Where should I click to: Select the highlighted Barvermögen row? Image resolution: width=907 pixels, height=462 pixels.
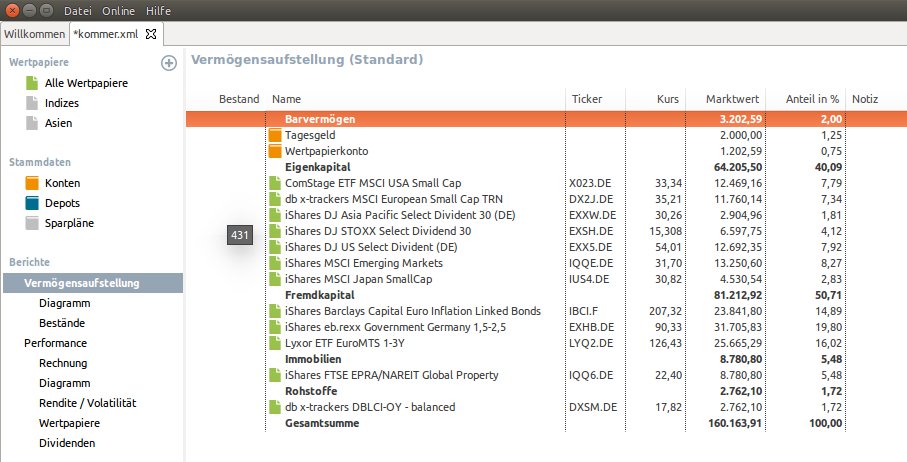point(546,119)
